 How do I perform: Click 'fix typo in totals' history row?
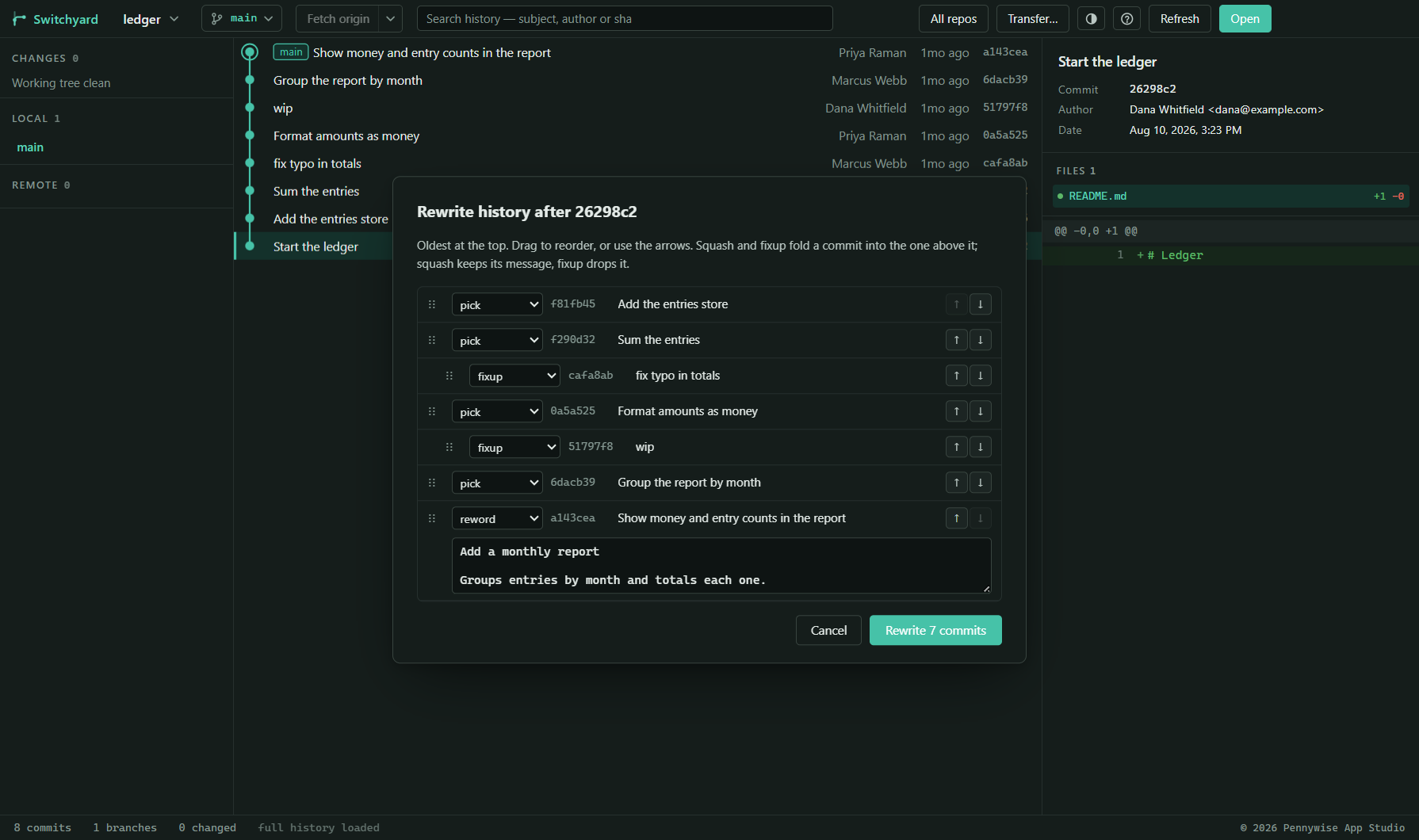tap(638, 164)
